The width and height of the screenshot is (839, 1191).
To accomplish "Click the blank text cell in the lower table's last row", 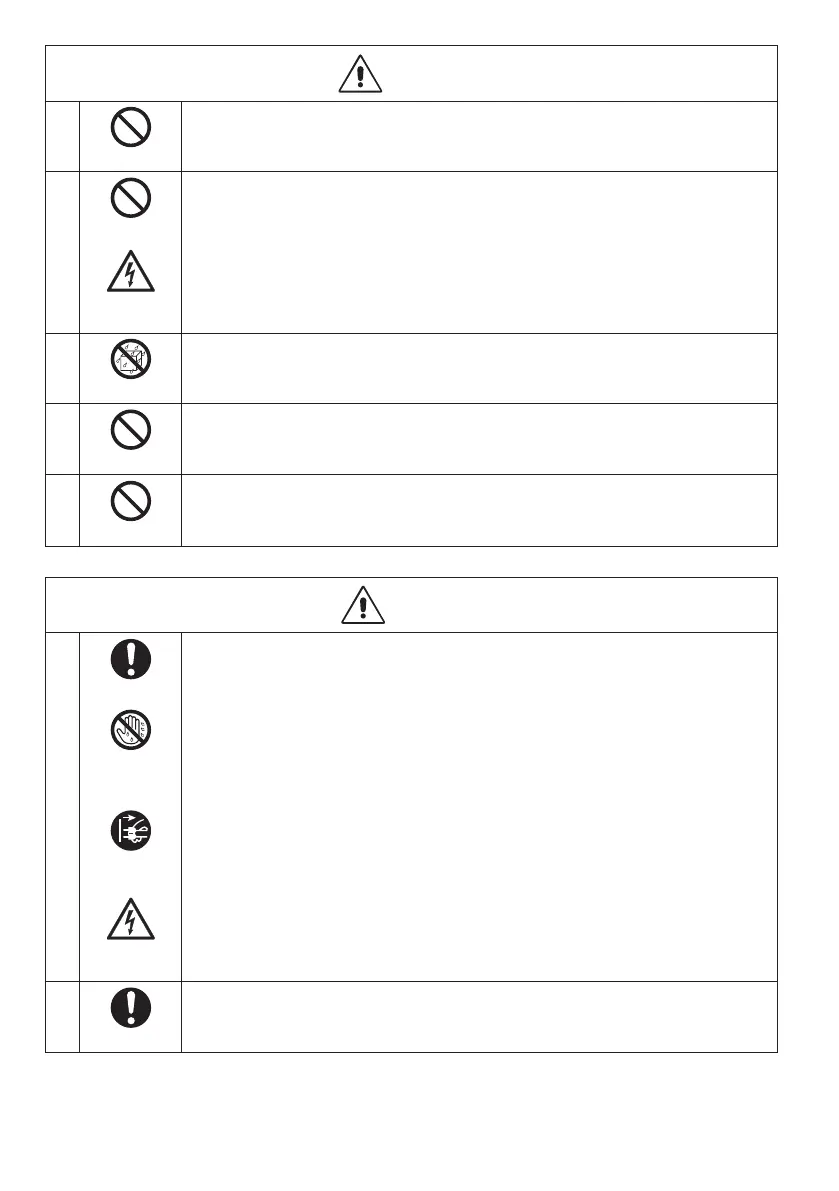I will (479, 1017).
